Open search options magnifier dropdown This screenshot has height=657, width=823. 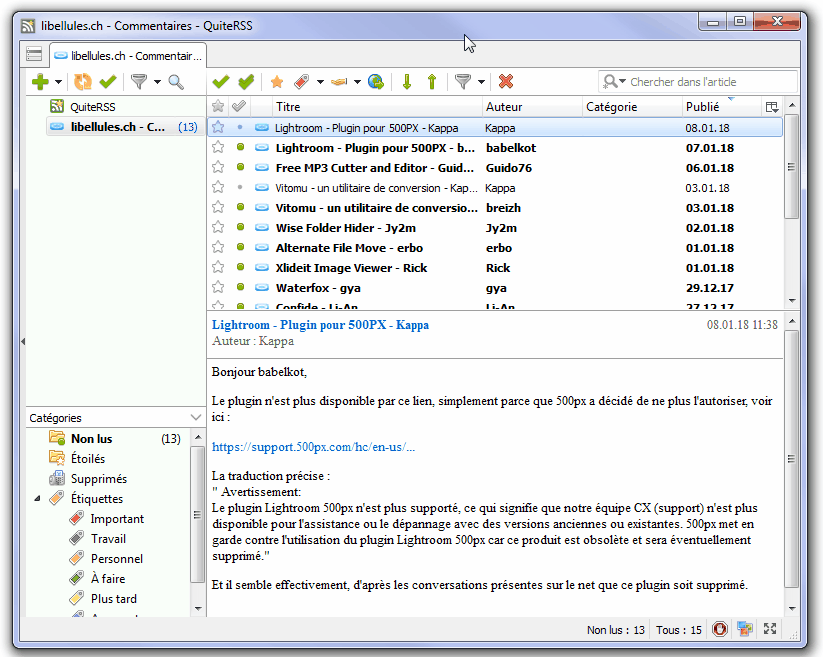(x=614, y=82)
